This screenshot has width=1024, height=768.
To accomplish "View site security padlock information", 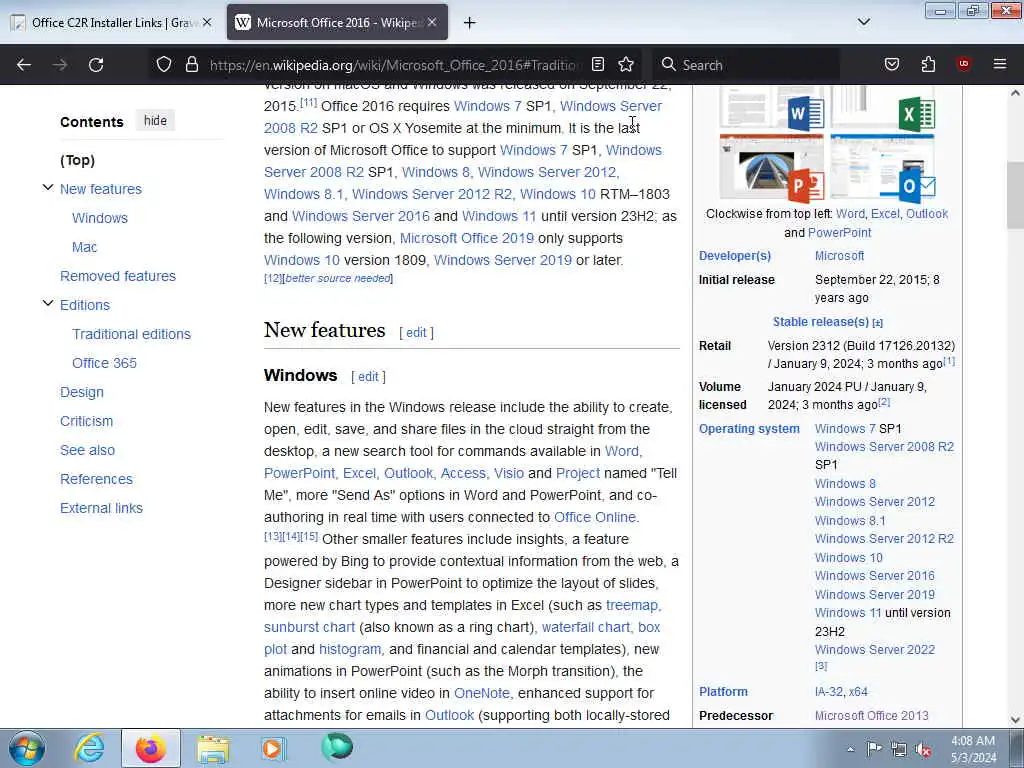I will click(x=191, y=64).
